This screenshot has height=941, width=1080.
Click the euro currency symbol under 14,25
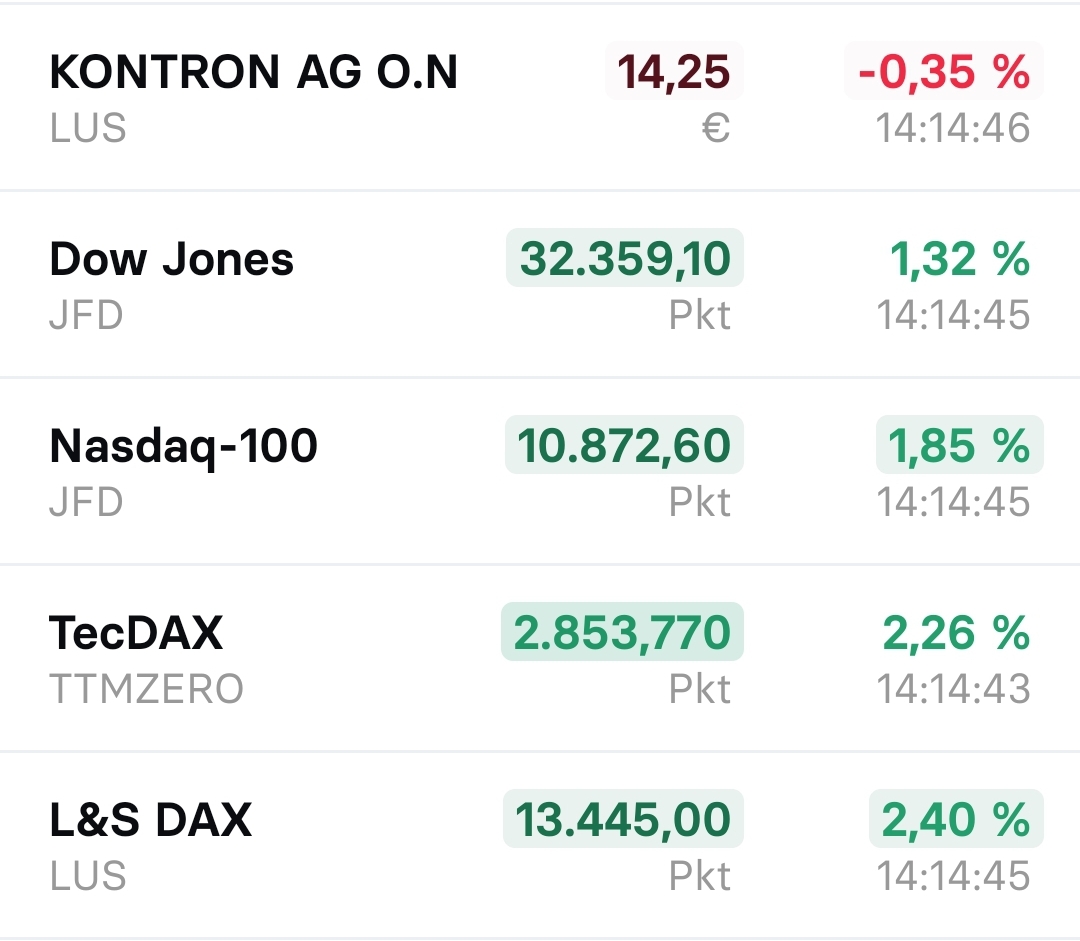coord(715,128)
